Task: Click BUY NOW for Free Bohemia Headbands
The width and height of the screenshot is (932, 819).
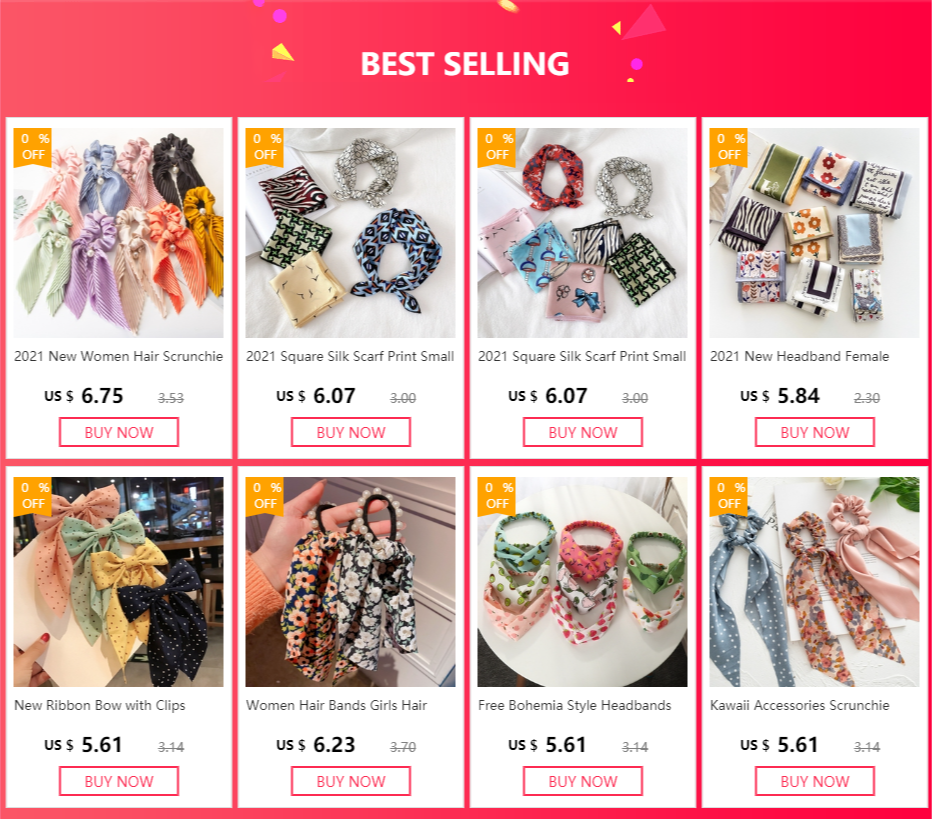Action: 583,781
